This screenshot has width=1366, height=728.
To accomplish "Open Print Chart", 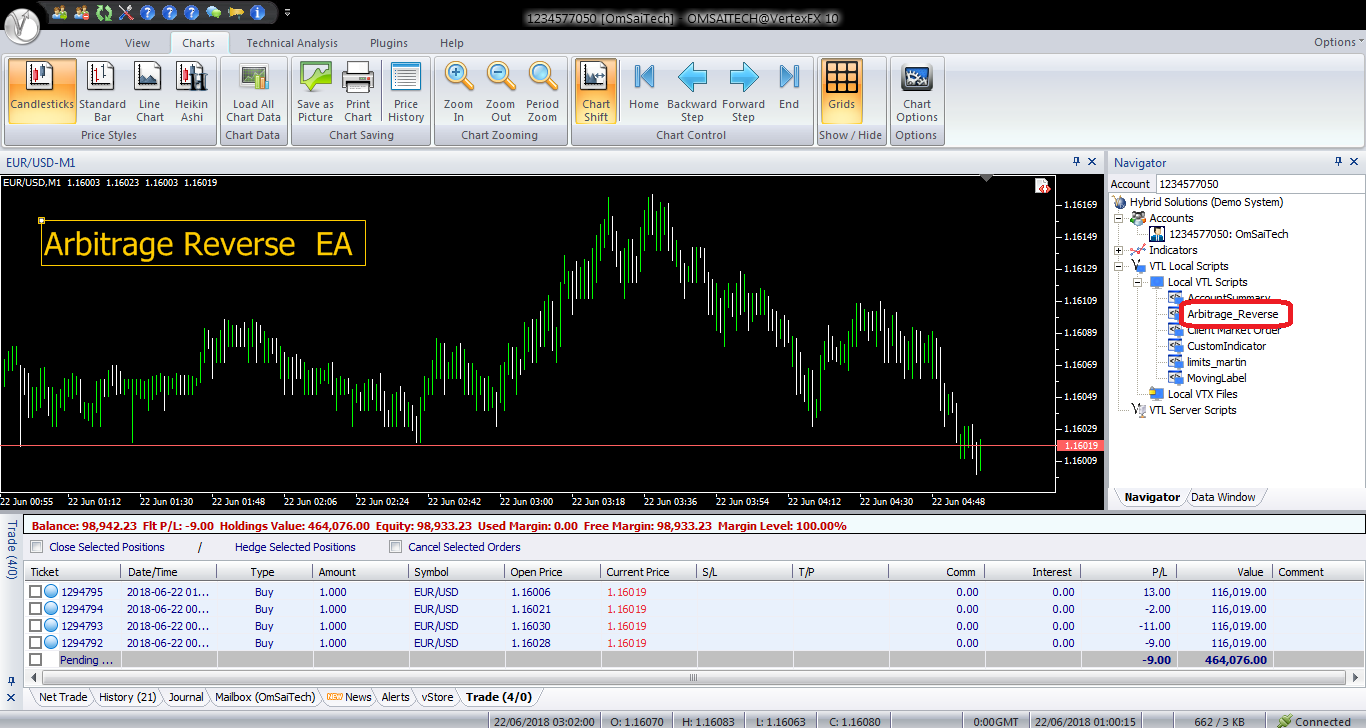I will tap(358, 91).
